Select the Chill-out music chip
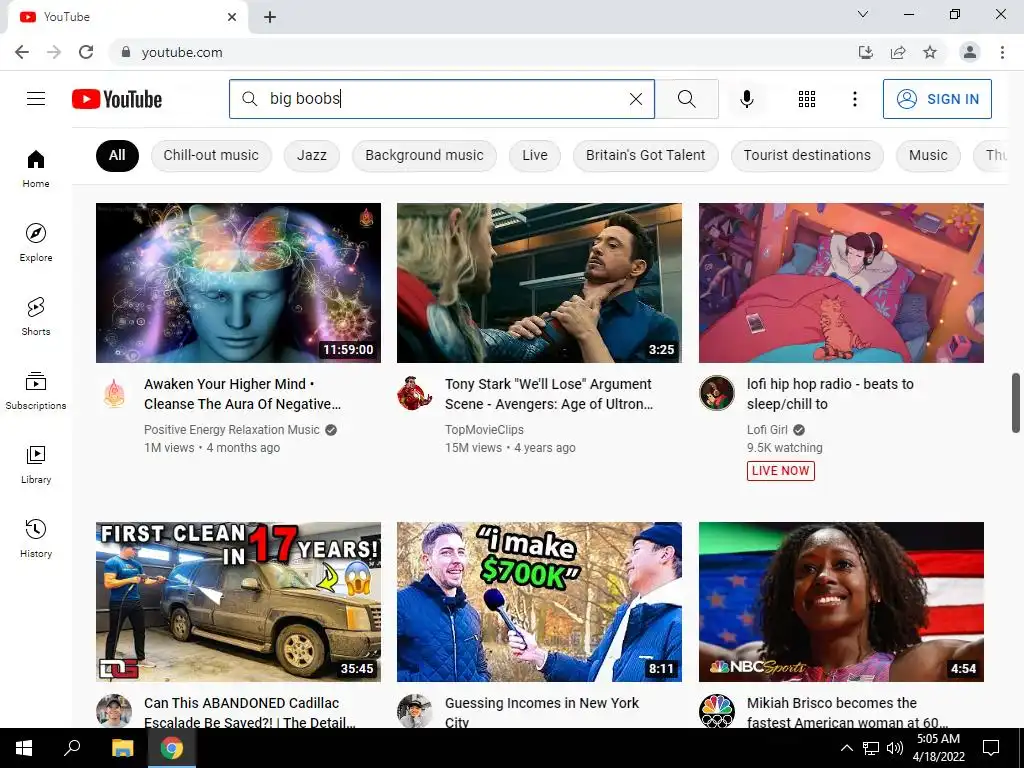 211,155
